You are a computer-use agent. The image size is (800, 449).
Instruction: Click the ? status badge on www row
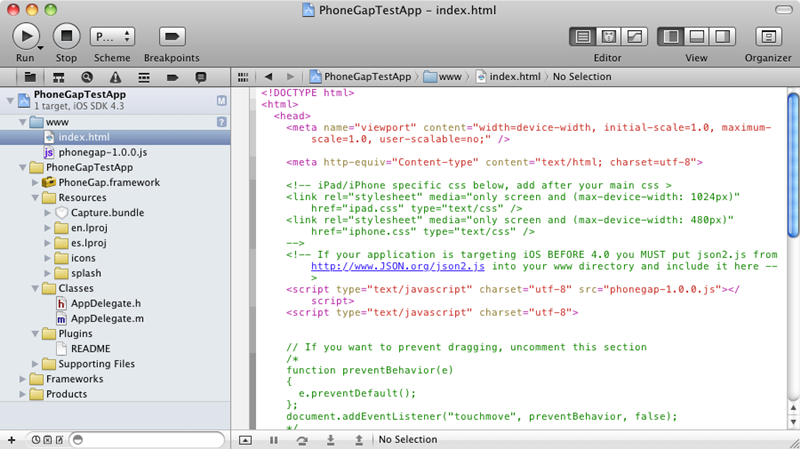(221, 122)
